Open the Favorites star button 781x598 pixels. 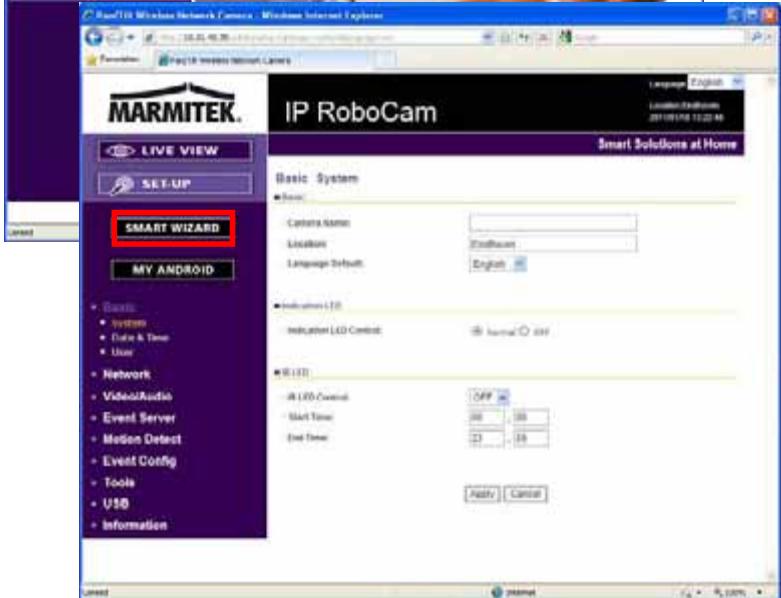pos(114,59)
